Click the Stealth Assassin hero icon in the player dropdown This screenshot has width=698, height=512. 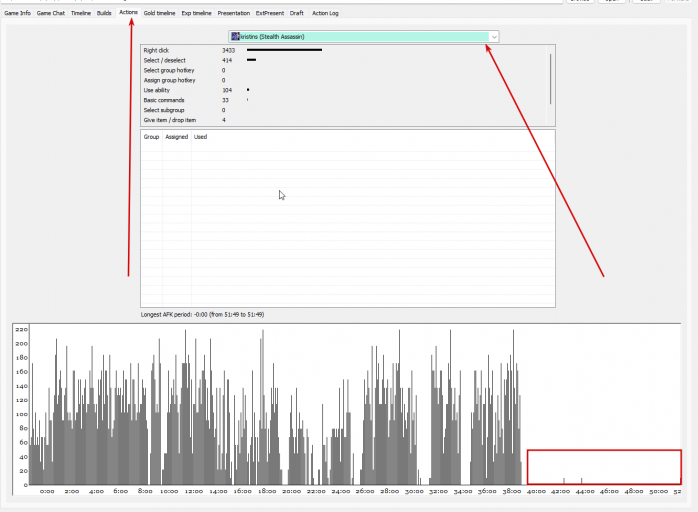(235, 37)
